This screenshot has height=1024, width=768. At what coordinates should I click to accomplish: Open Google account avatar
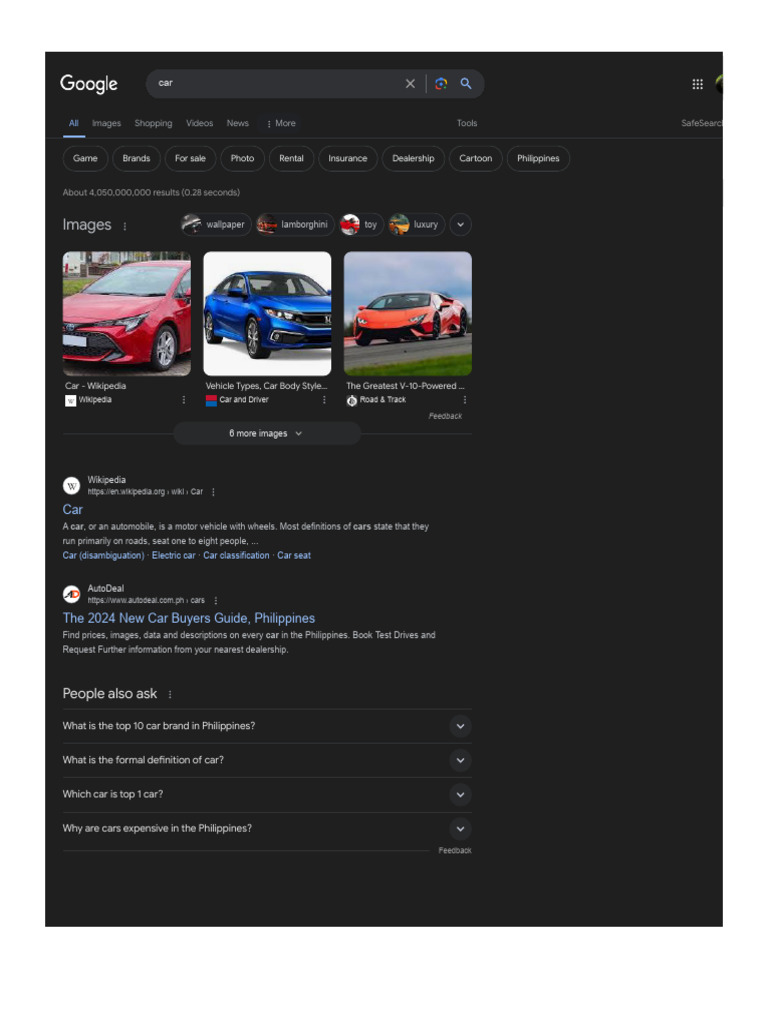(719, 84)
